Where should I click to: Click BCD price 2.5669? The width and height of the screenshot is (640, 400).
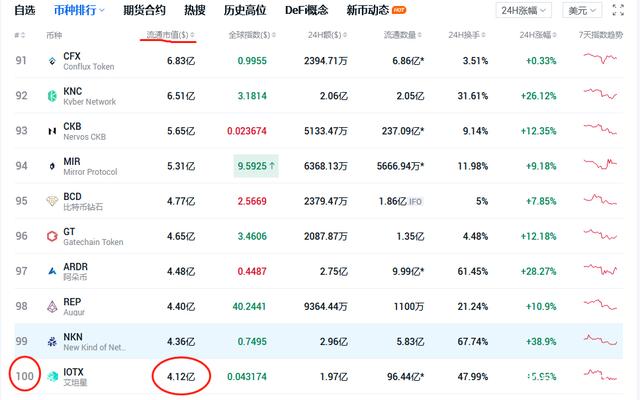tap(252, 201)
